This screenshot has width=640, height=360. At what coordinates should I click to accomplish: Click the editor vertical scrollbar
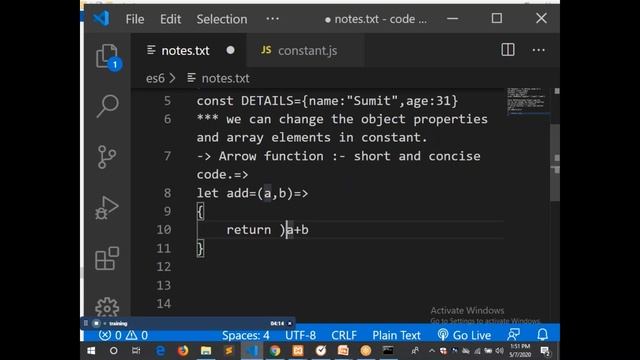click(x=555, y=163)
